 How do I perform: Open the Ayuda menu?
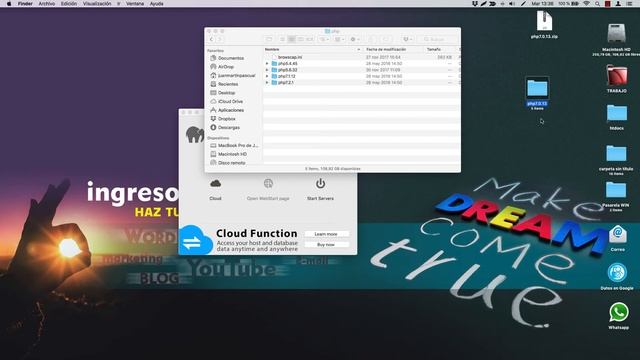tap(156, 4)
